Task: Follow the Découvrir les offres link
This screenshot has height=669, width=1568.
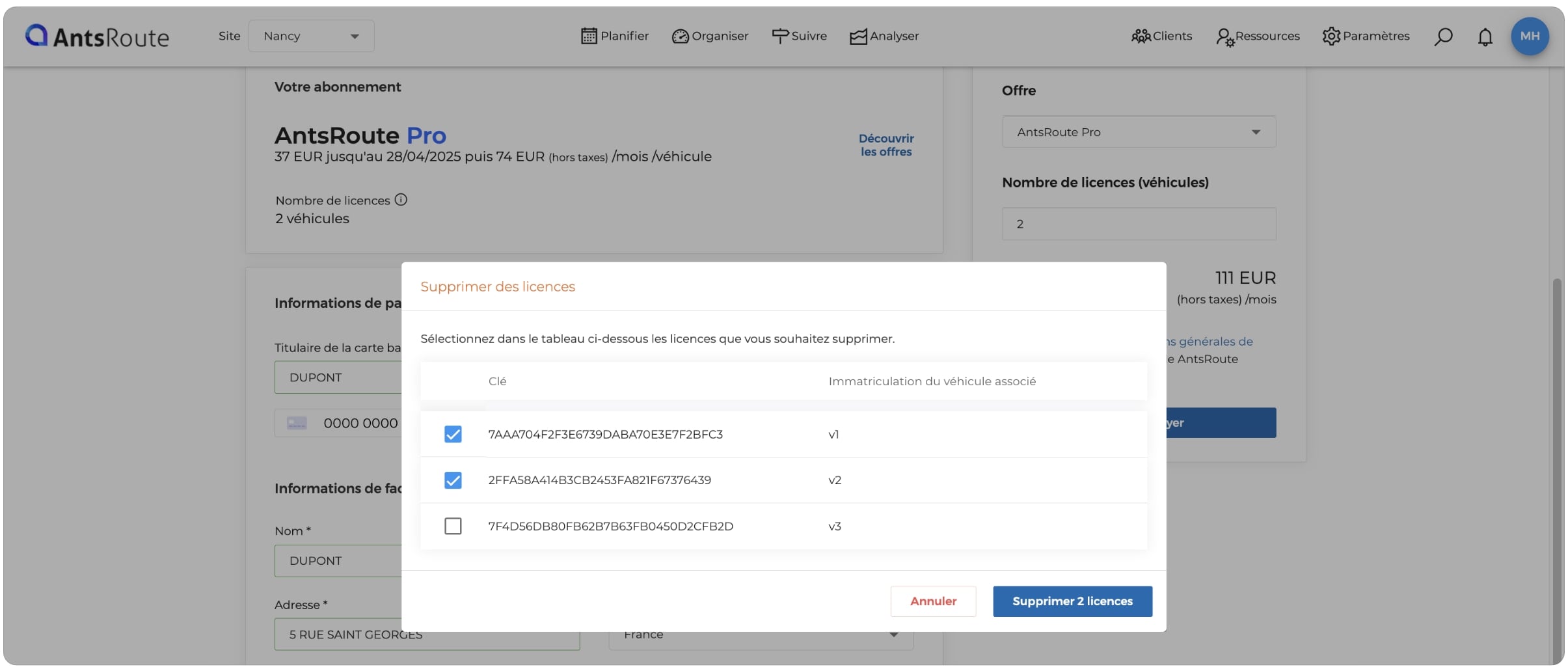Action: click(886, 145)
